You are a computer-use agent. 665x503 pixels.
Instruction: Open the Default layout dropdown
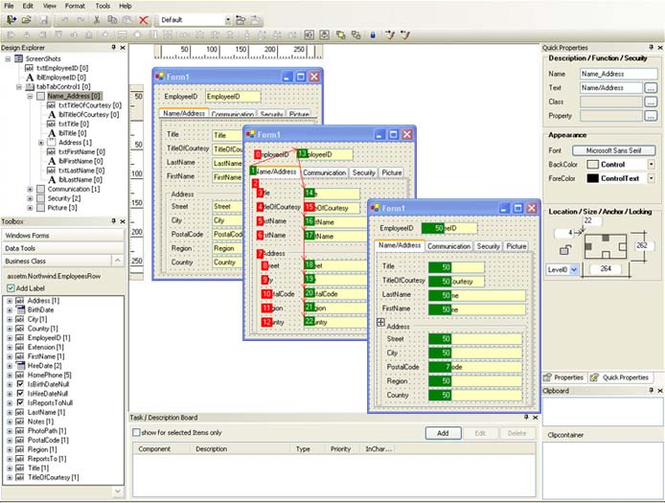pos(228,20)
